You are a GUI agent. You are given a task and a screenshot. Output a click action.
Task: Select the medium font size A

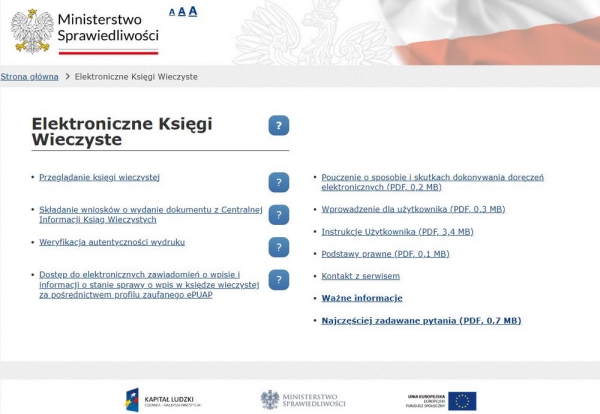coord(181,12)
